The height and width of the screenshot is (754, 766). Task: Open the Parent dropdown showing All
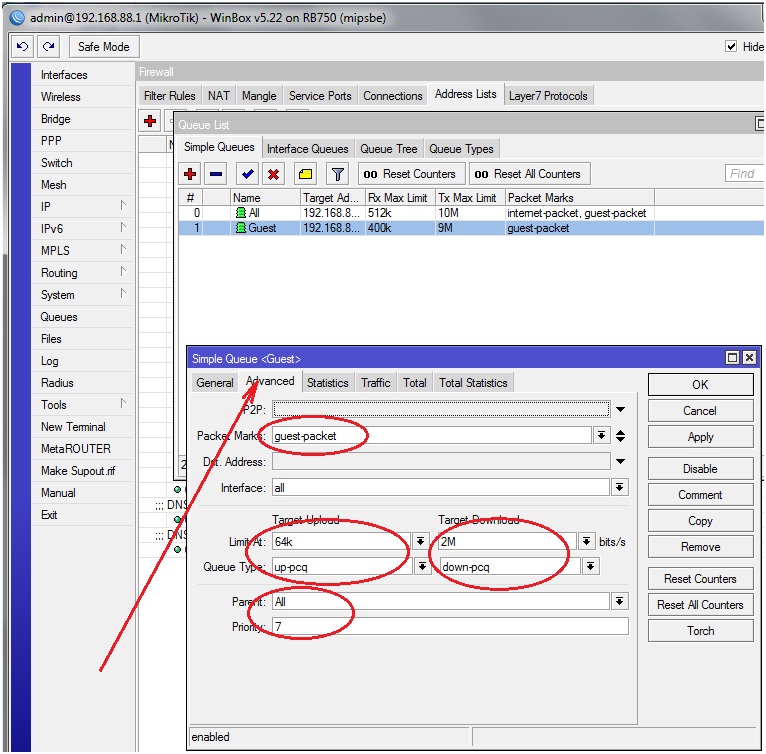[x=620, y=602]
